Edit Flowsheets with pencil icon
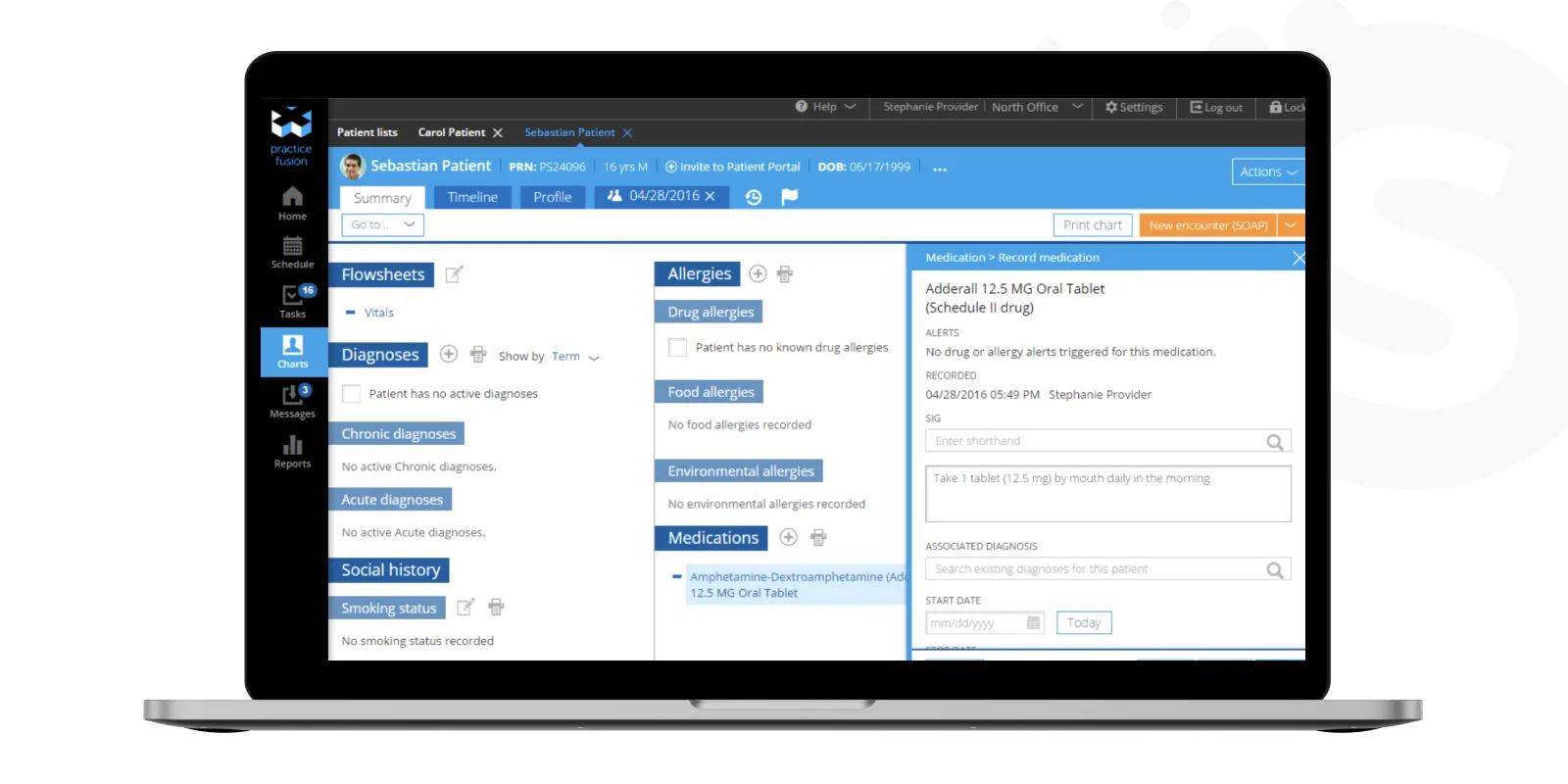Viewport: 1568px width, 784px height. tap(454, 274)
